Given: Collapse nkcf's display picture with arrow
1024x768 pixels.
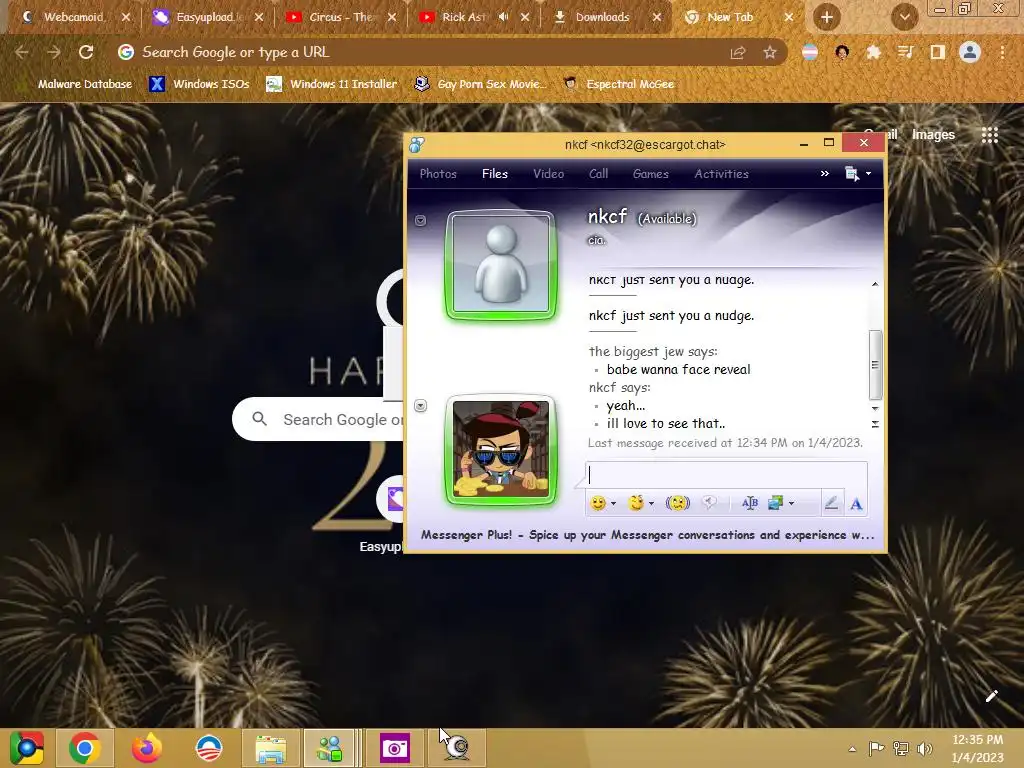Looking at the screenshot, I should pos(421,221).
